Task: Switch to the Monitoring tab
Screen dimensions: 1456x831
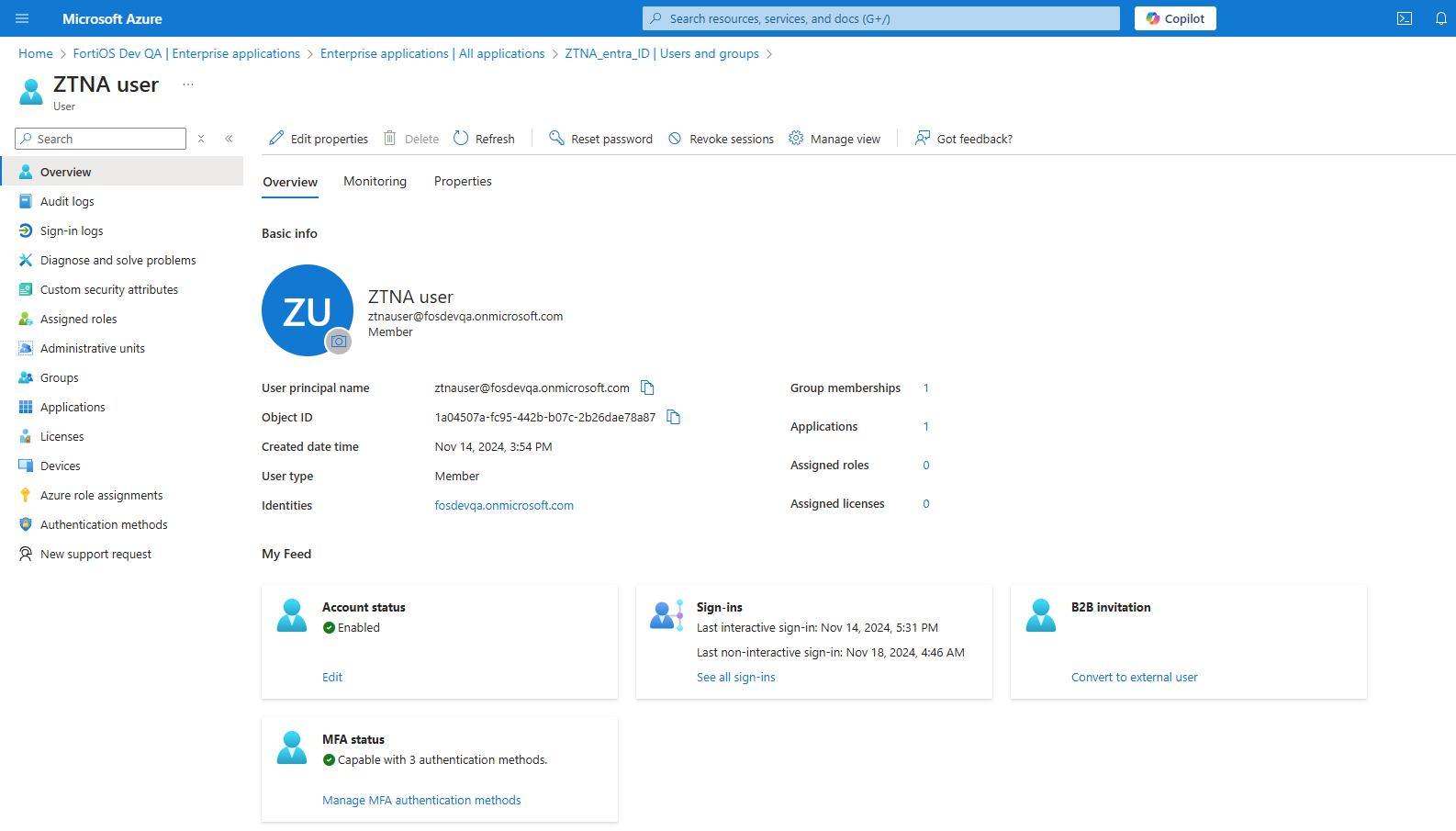Action: [375, 182]
